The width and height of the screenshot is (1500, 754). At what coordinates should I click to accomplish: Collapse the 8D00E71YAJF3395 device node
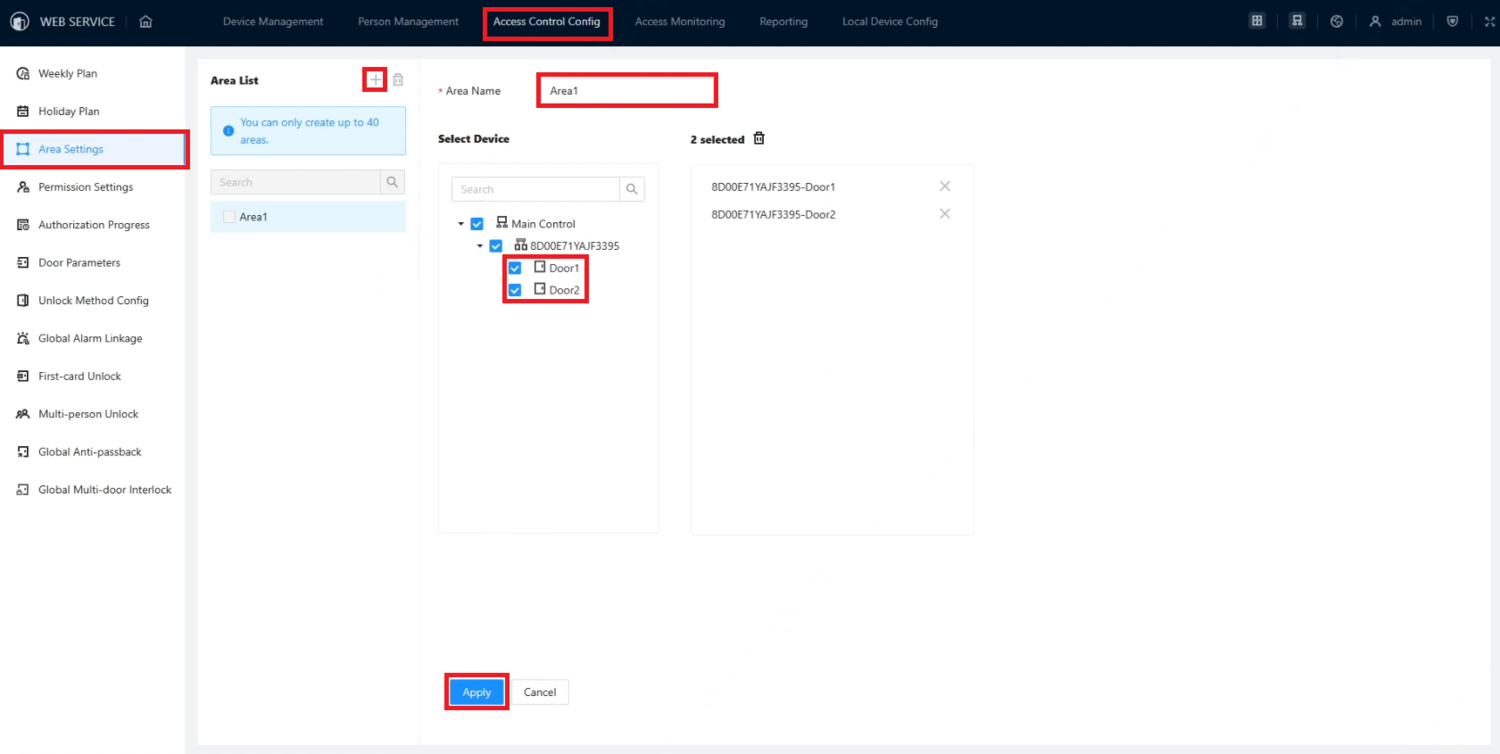tap(480, 246)
